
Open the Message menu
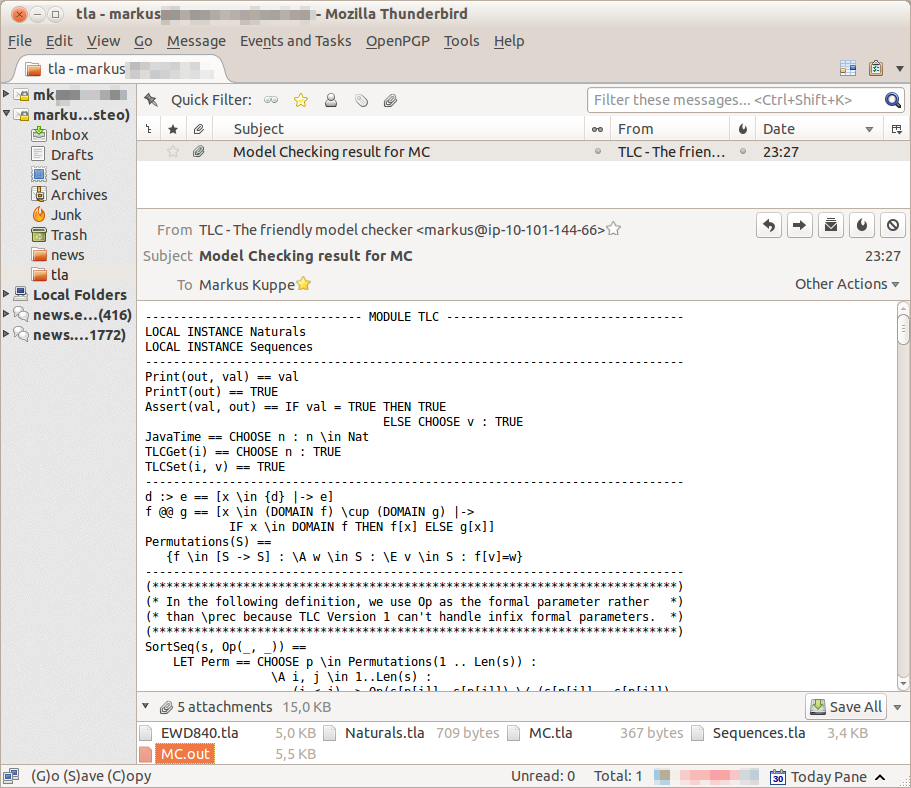click(x=196, y=41)
